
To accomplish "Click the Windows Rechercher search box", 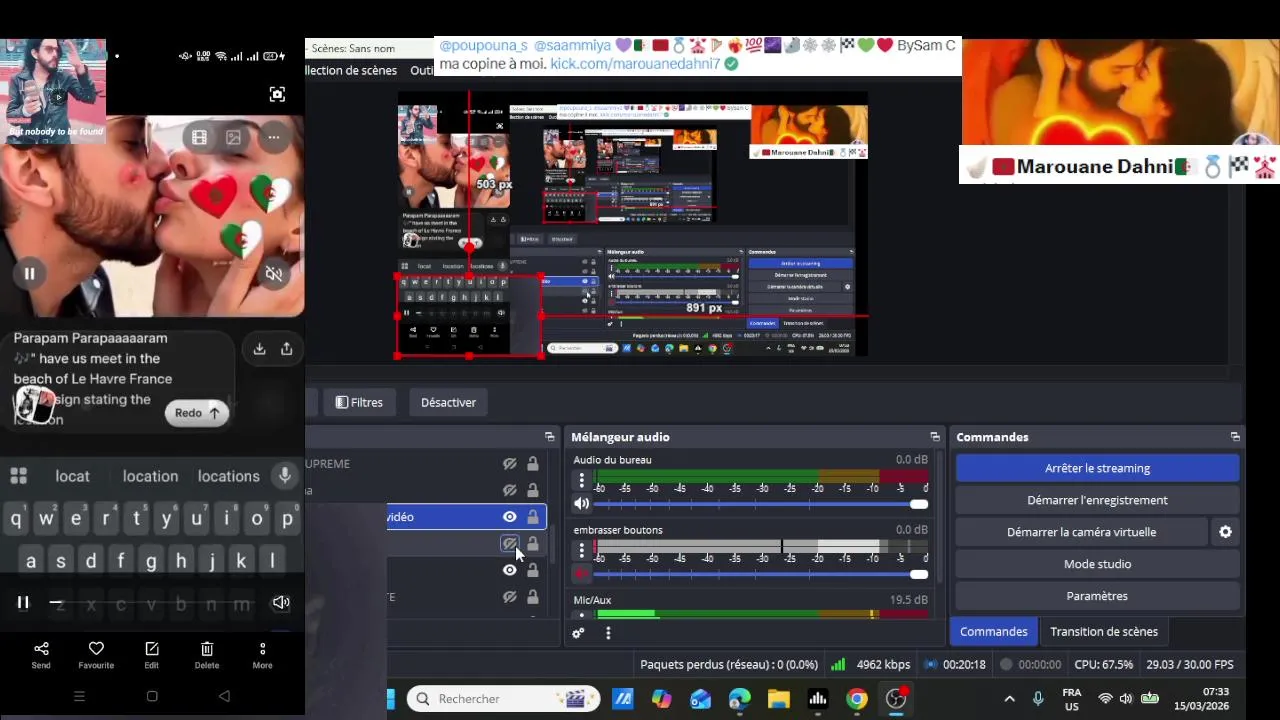I will (x=504, y=699).
